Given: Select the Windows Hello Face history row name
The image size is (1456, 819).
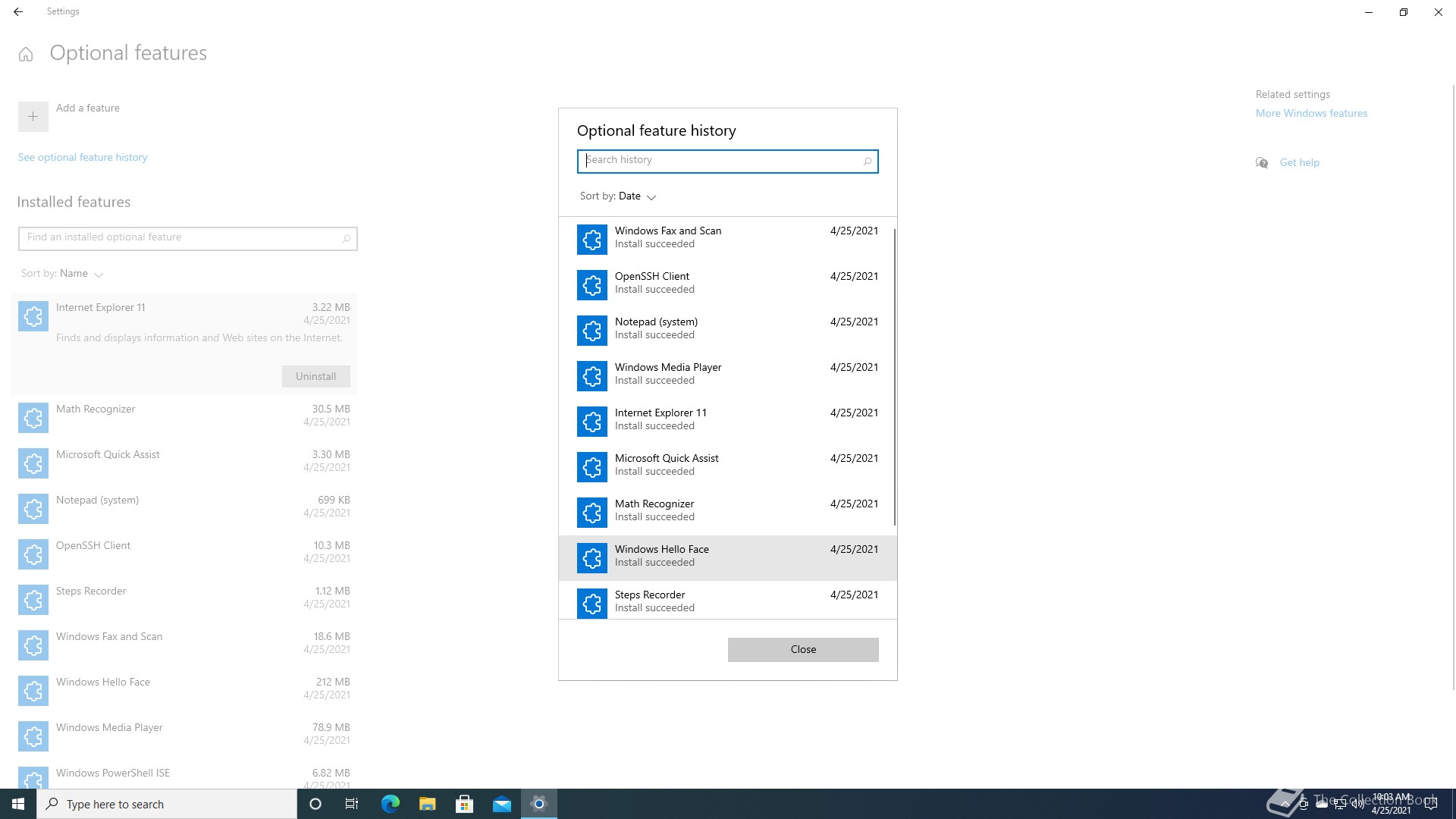Looking at the screenshot, I should (x=661, y=550).
